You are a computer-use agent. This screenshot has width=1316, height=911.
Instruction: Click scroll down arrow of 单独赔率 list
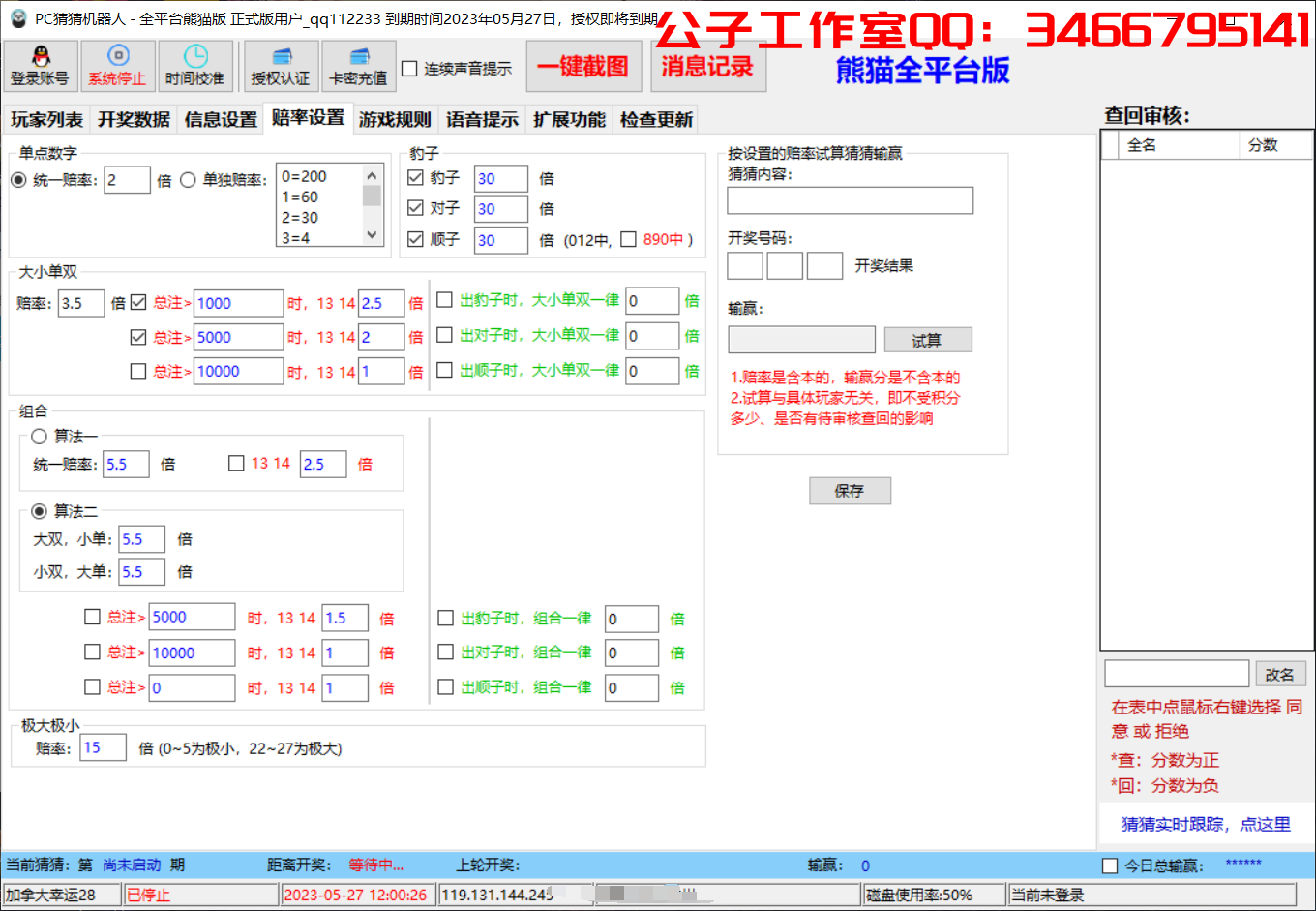coord(372,235)
